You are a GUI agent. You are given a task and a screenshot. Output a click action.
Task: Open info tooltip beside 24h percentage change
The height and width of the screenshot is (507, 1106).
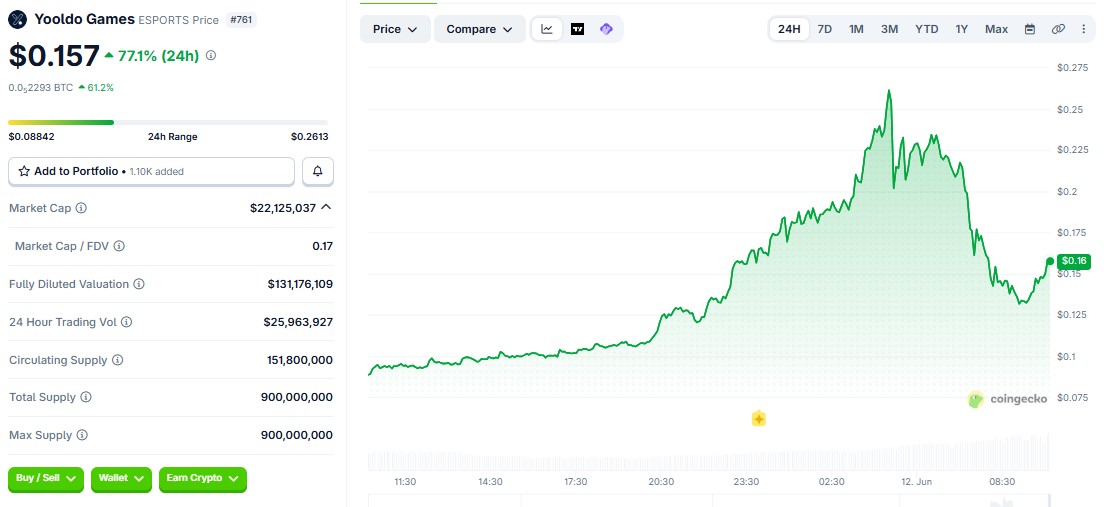coord(211,56)
